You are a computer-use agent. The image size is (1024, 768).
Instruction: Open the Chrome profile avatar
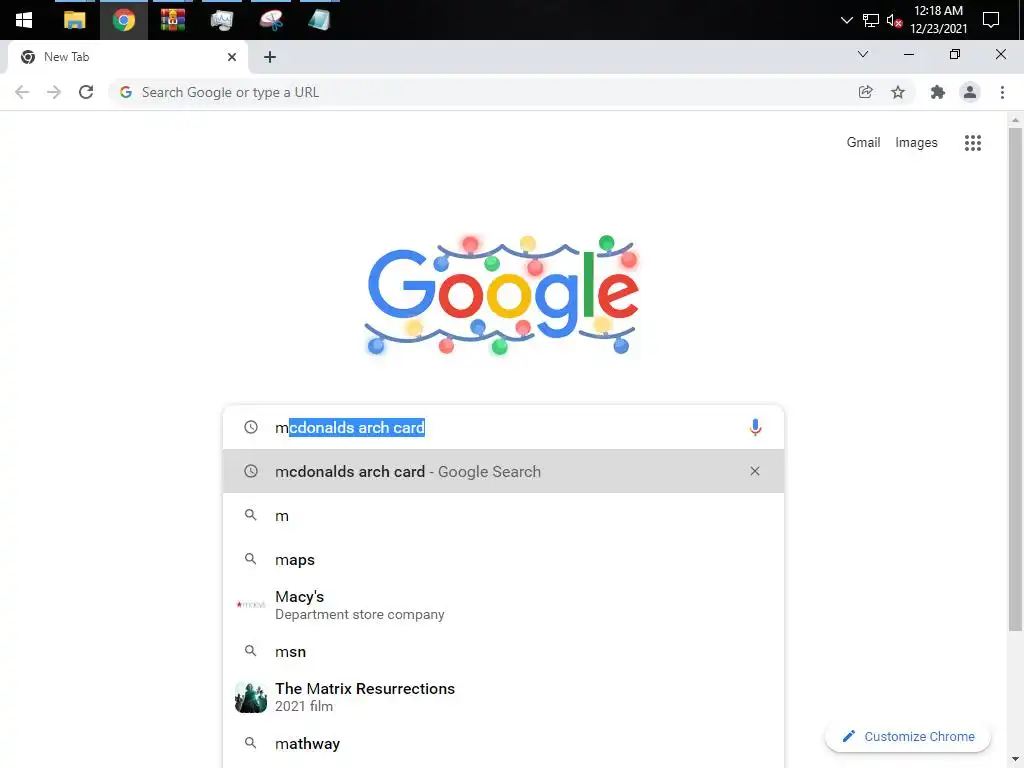point(970,92)
